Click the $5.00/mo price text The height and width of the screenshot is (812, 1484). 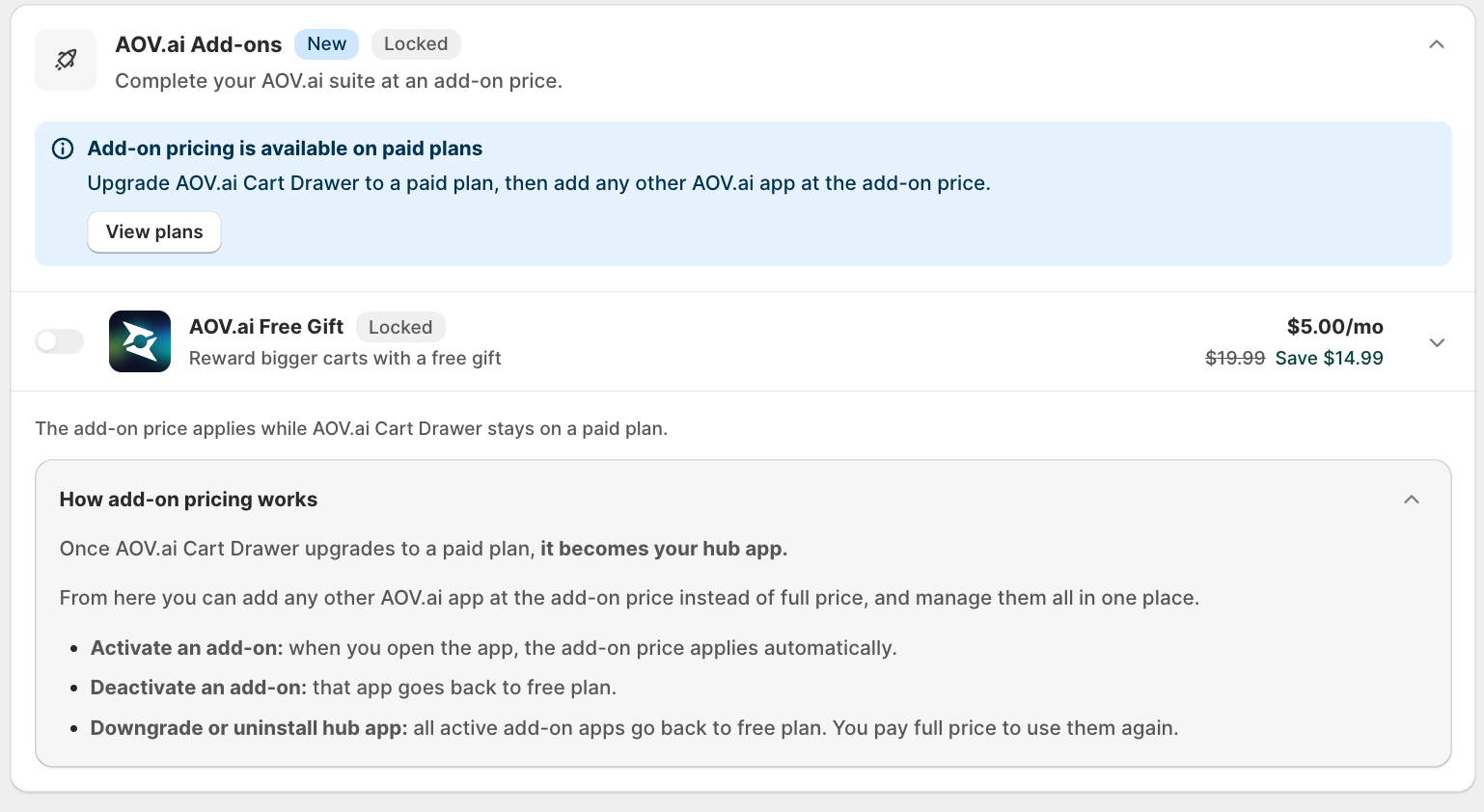coord(1335,327)
